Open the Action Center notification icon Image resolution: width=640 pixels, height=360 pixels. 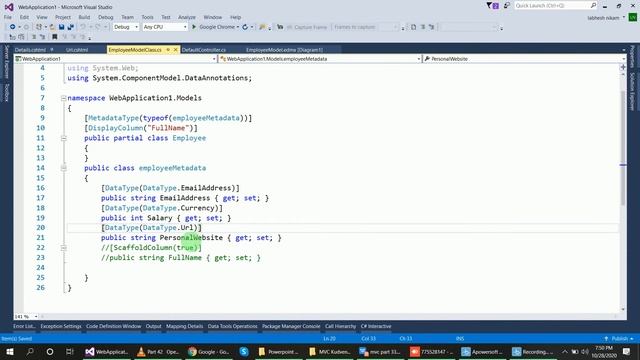[x=627, y=351]
